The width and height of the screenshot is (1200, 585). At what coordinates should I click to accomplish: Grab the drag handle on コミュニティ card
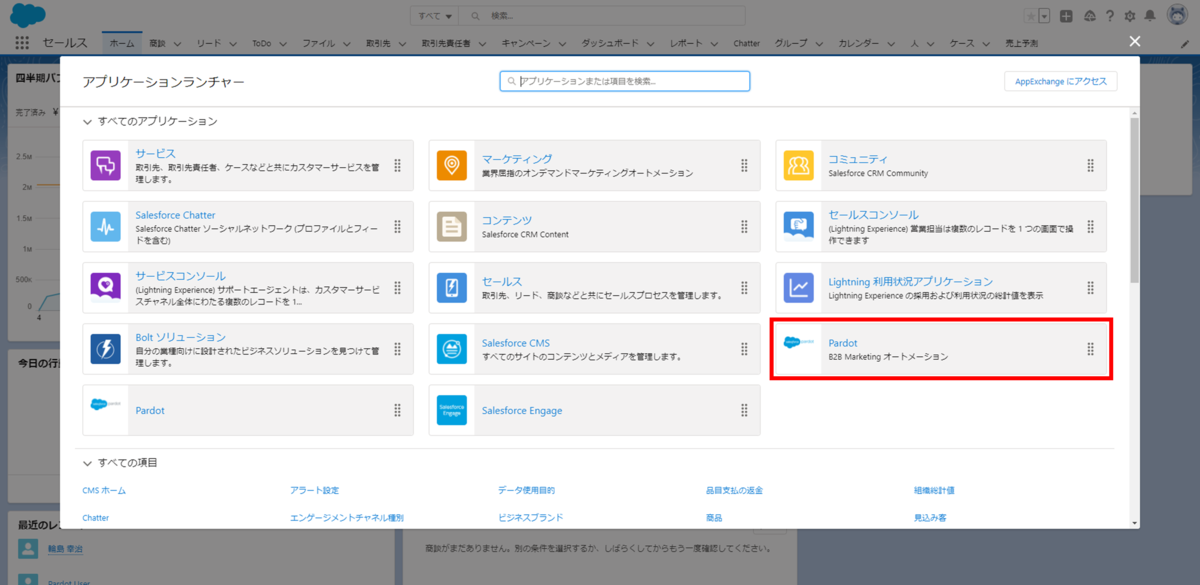tap(1091, 165)
